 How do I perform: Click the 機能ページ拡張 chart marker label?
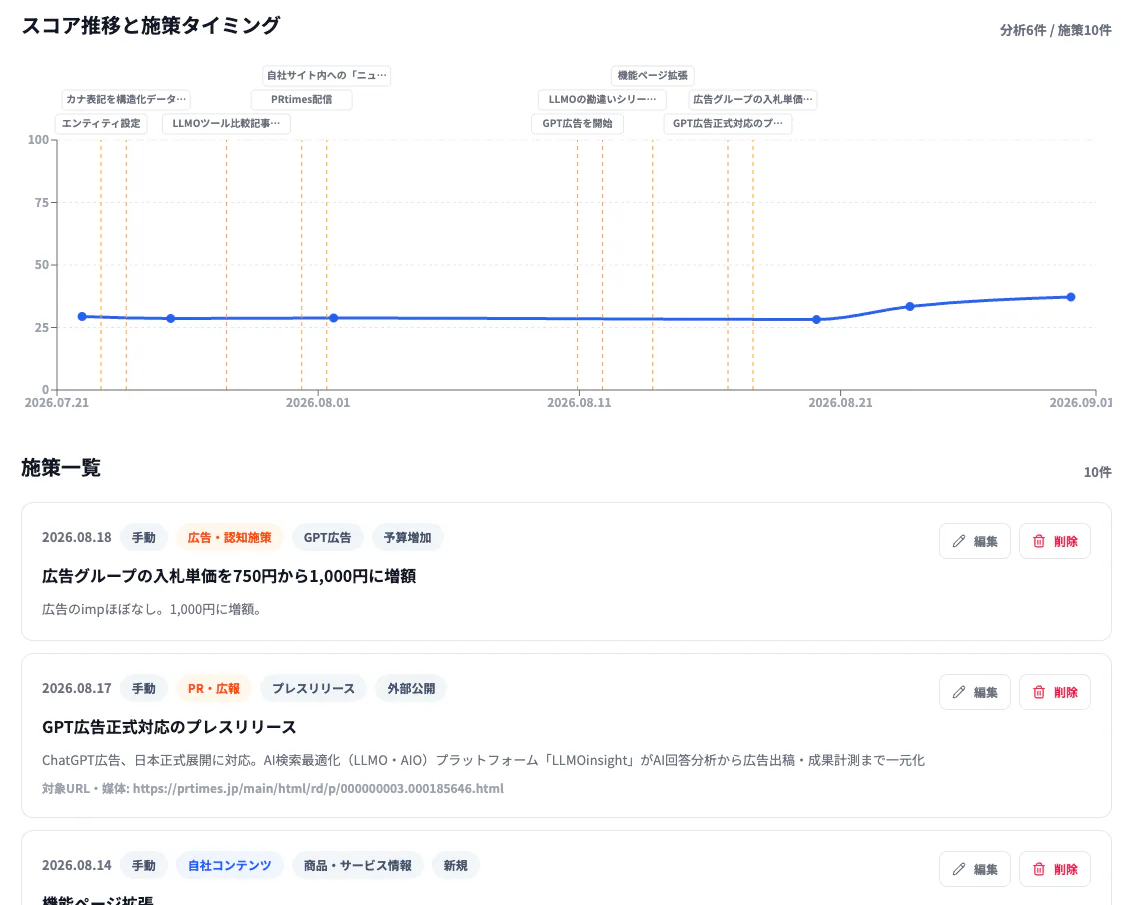coord(652,76)
